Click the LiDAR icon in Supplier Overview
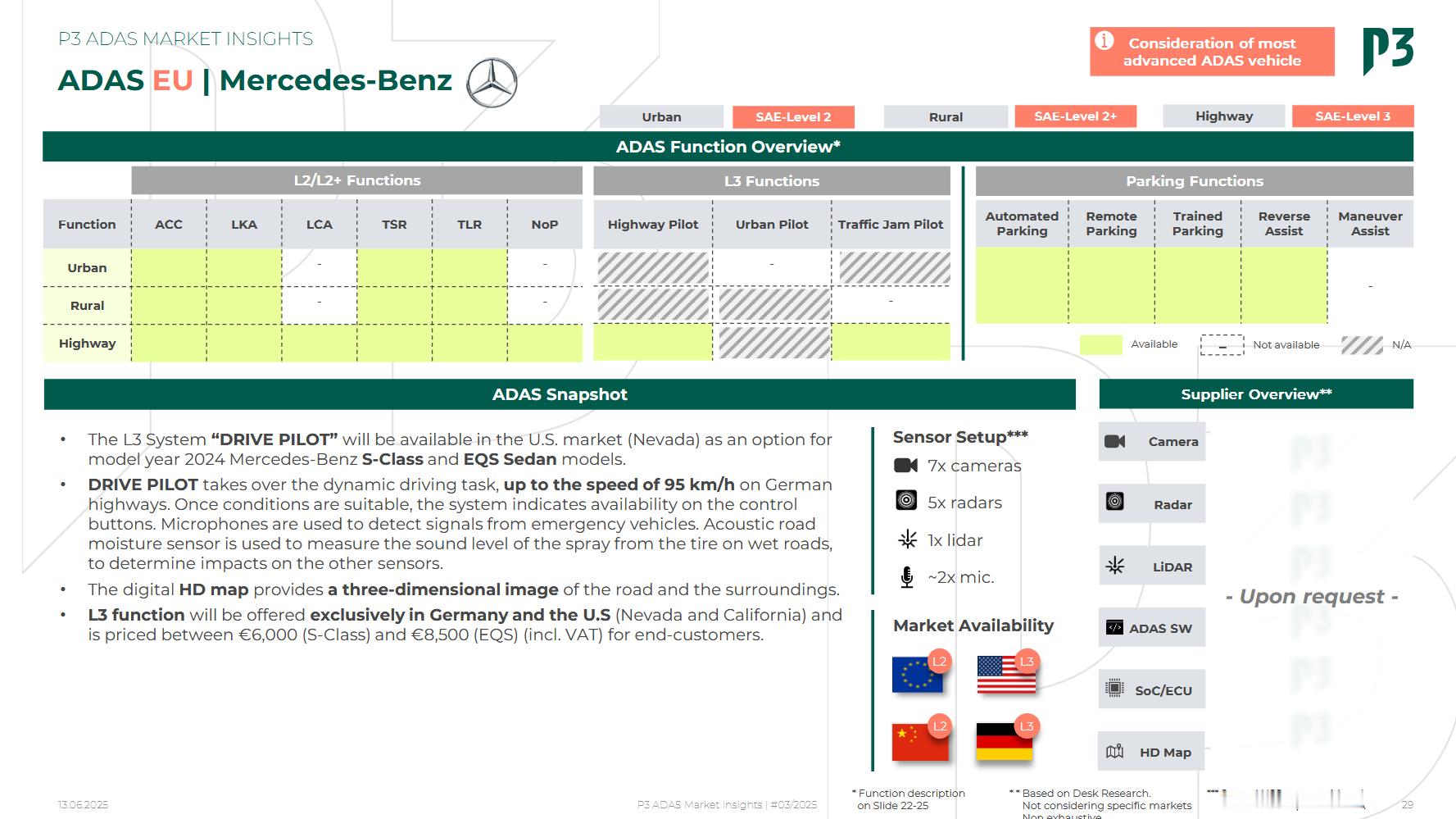1456x819 pixels. [x=1115, y=566]
